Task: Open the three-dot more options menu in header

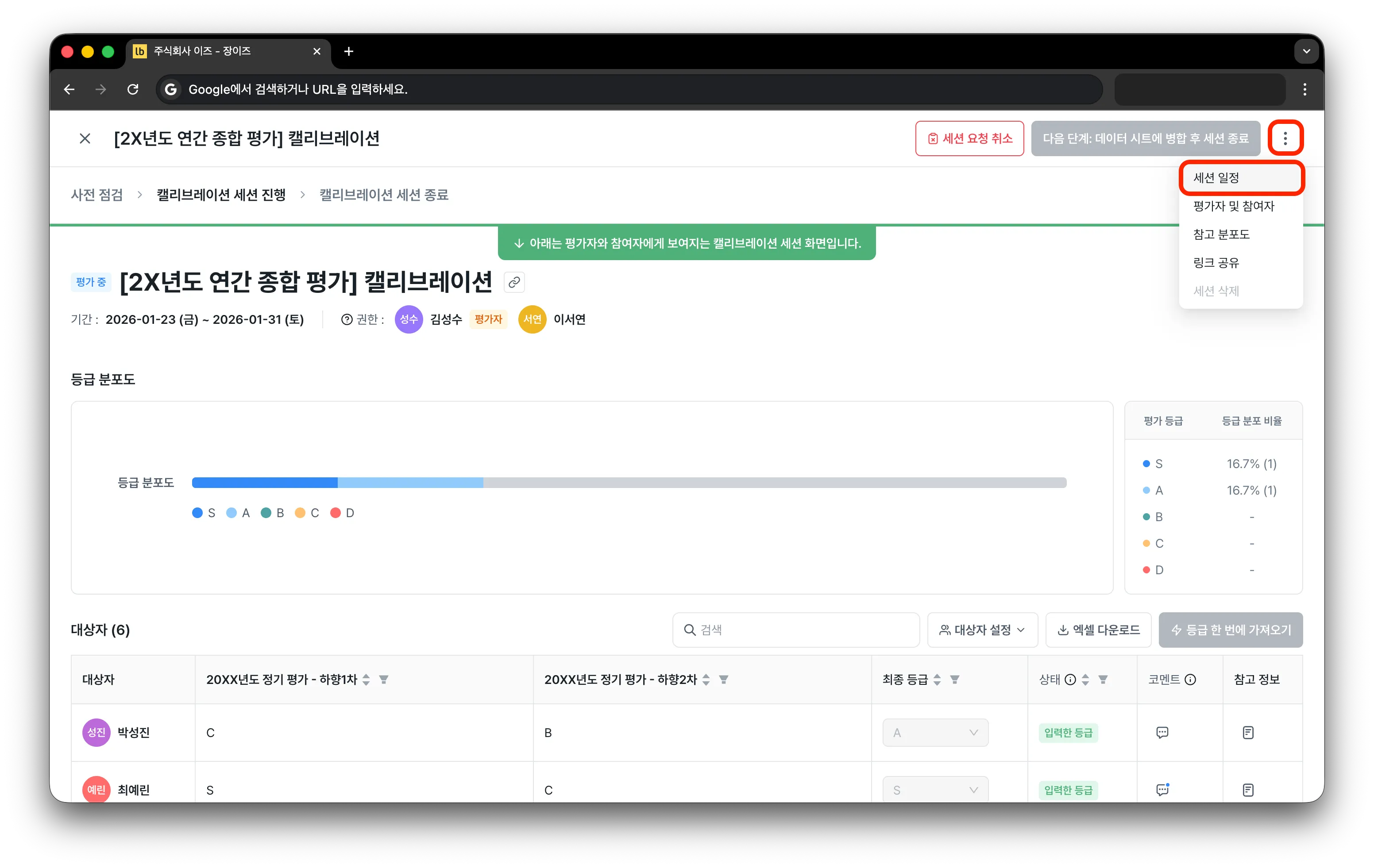Action: [x=1285, y=138]
